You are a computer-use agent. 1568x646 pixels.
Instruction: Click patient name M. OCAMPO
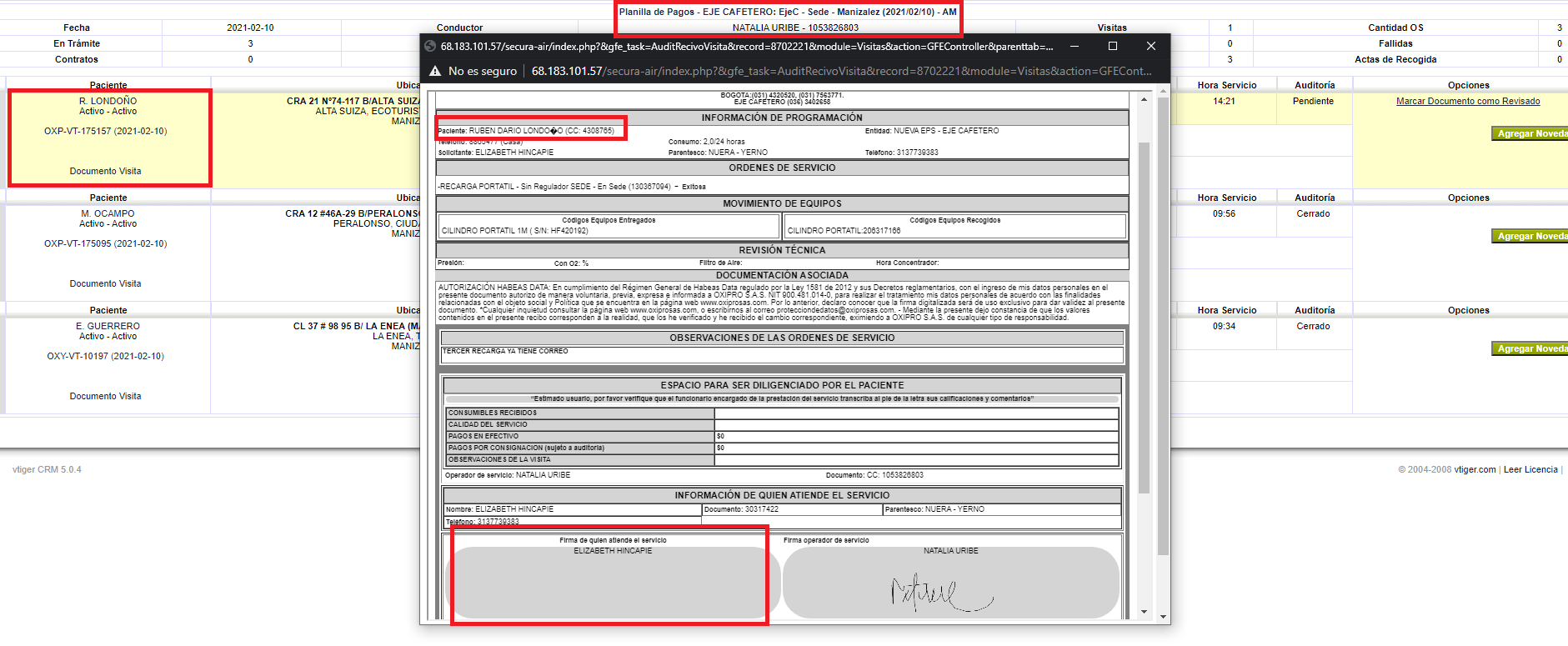[x=108, y=214]
